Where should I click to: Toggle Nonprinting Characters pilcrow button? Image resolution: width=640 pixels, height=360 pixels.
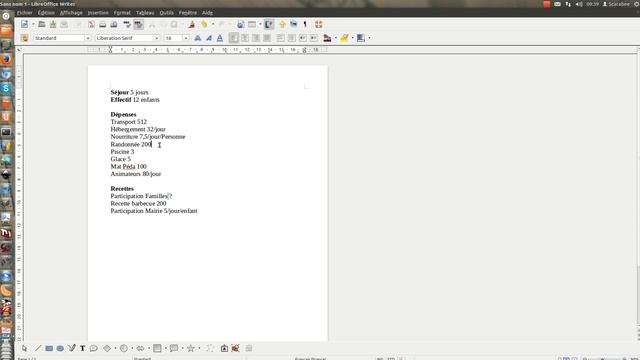click(x=305, y=24)
